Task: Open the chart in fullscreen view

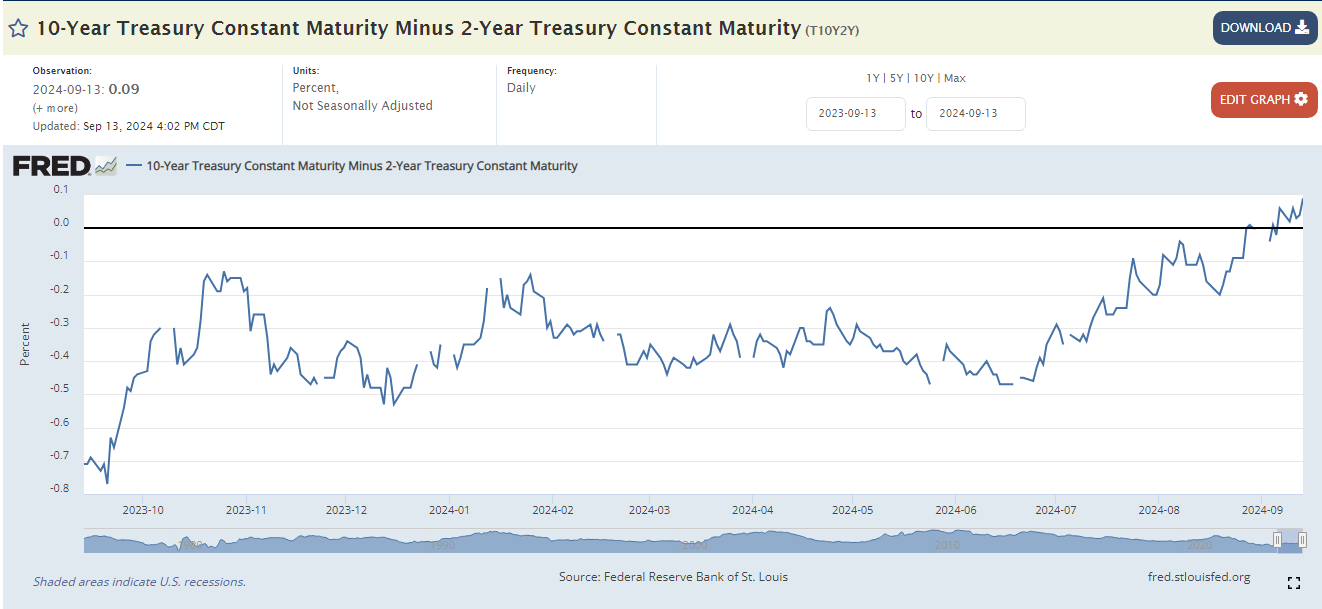Action: (1294, 583)
